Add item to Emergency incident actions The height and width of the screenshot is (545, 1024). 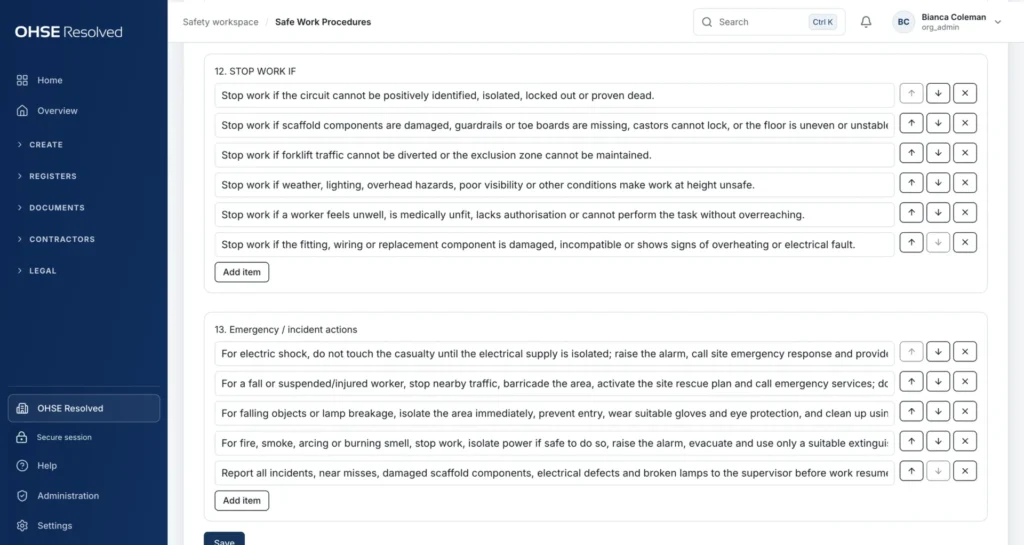pos(242,501)
